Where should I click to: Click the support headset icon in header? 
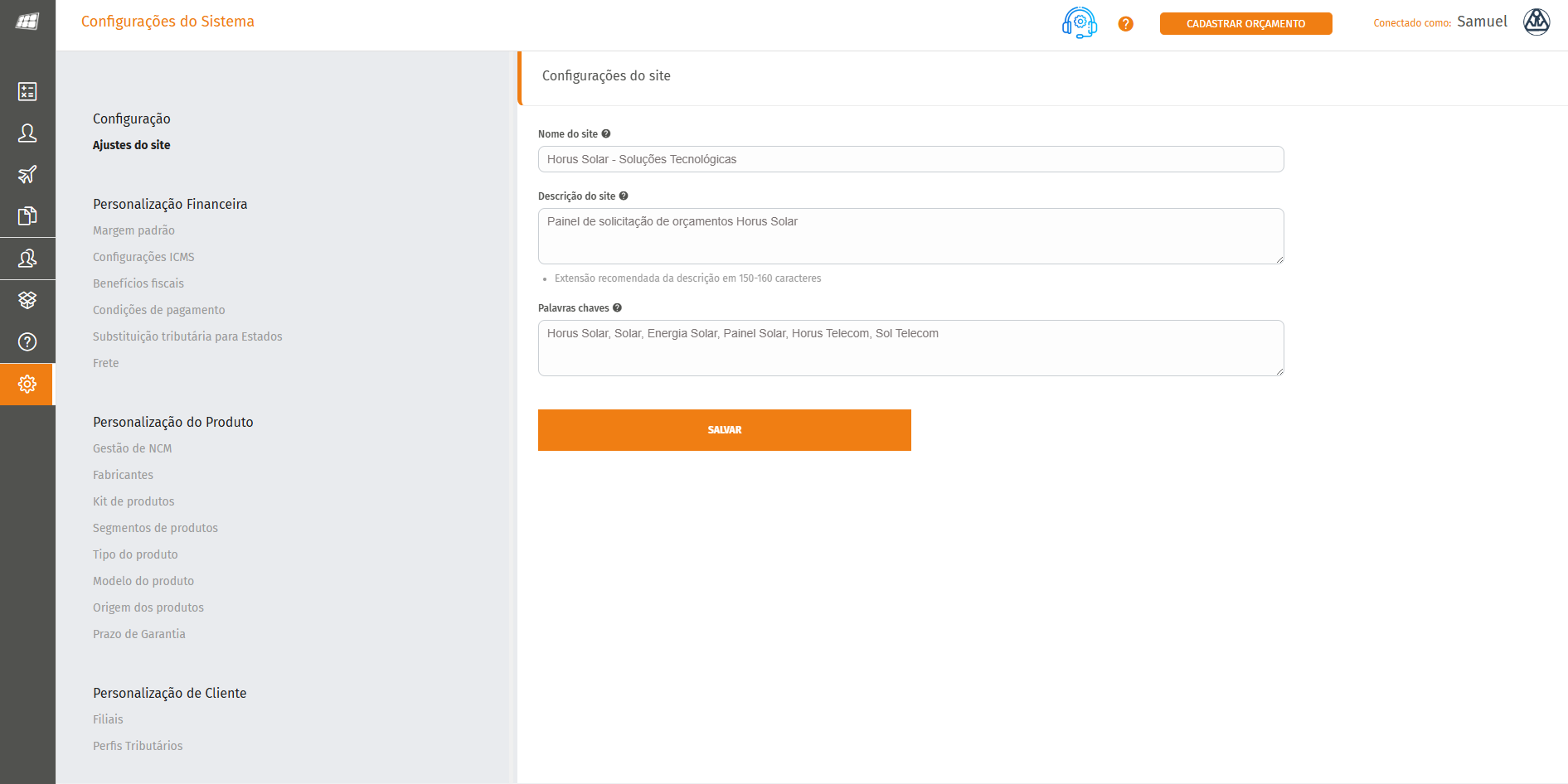1079,22
